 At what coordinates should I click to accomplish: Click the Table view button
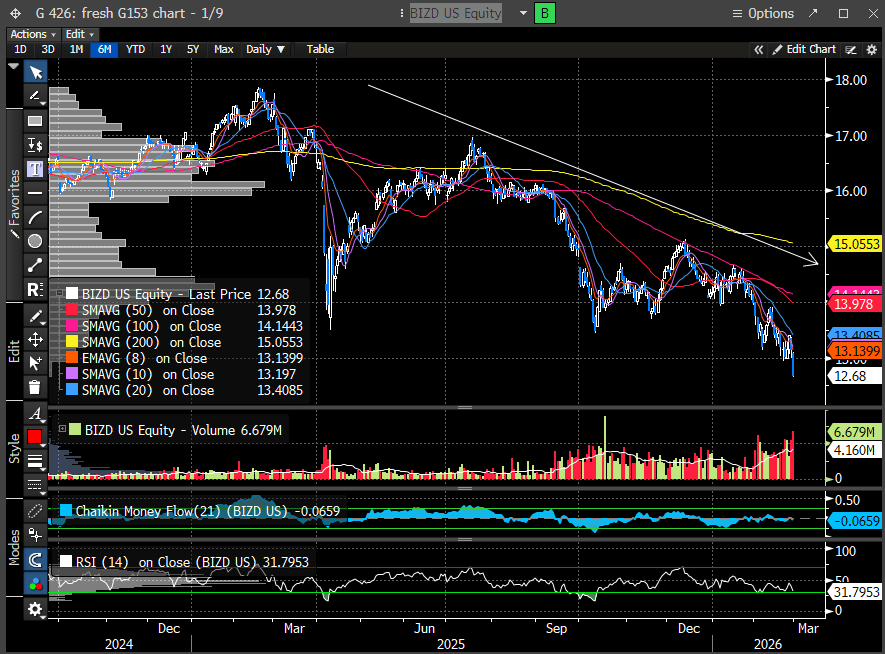pyautogui.click(x=320, y=49)
